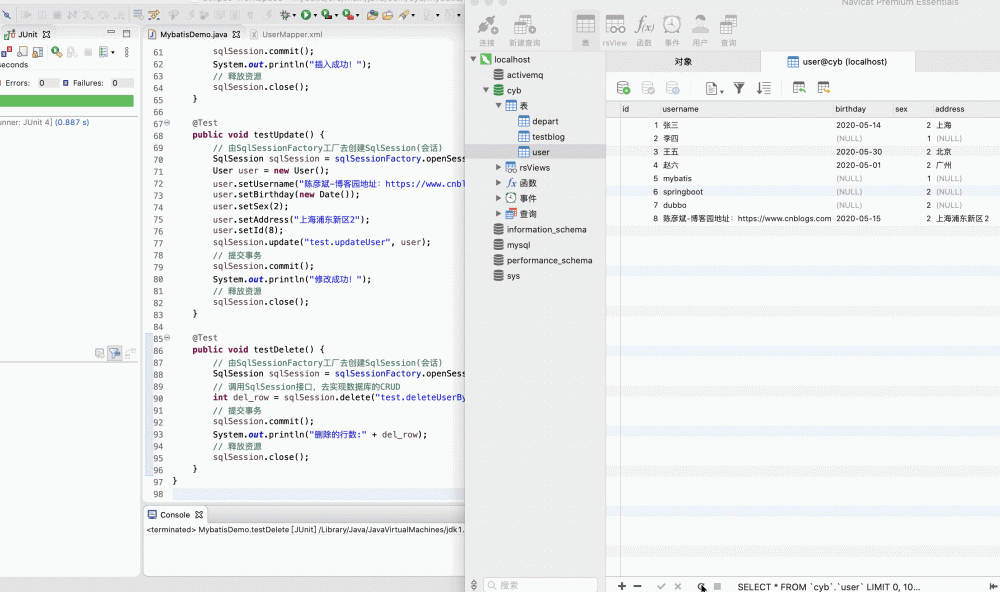Collapse the cyb database node
The width and height of the screenshot is (1000, 592).
(x=486, y=90)
